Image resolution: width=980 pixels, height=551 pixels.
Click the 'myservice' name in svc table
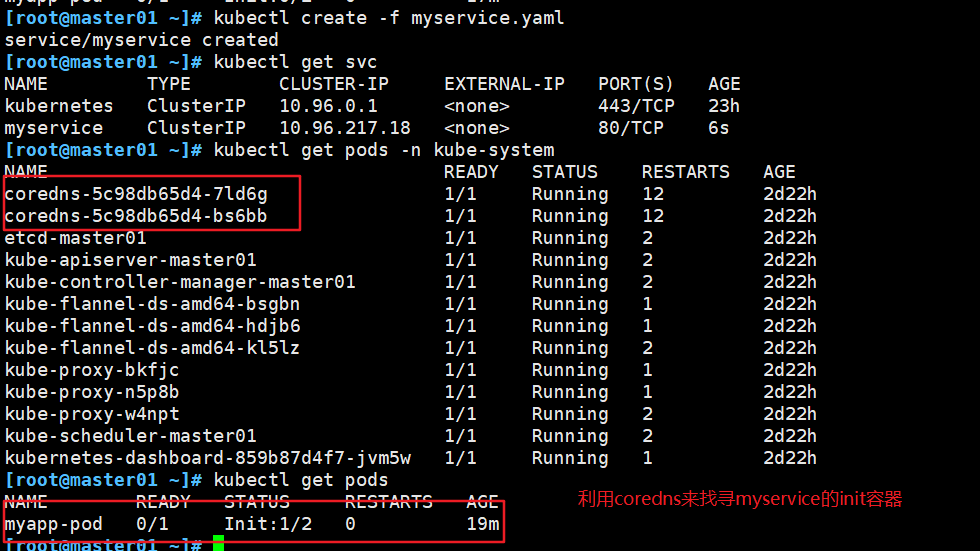click(54, 128)
